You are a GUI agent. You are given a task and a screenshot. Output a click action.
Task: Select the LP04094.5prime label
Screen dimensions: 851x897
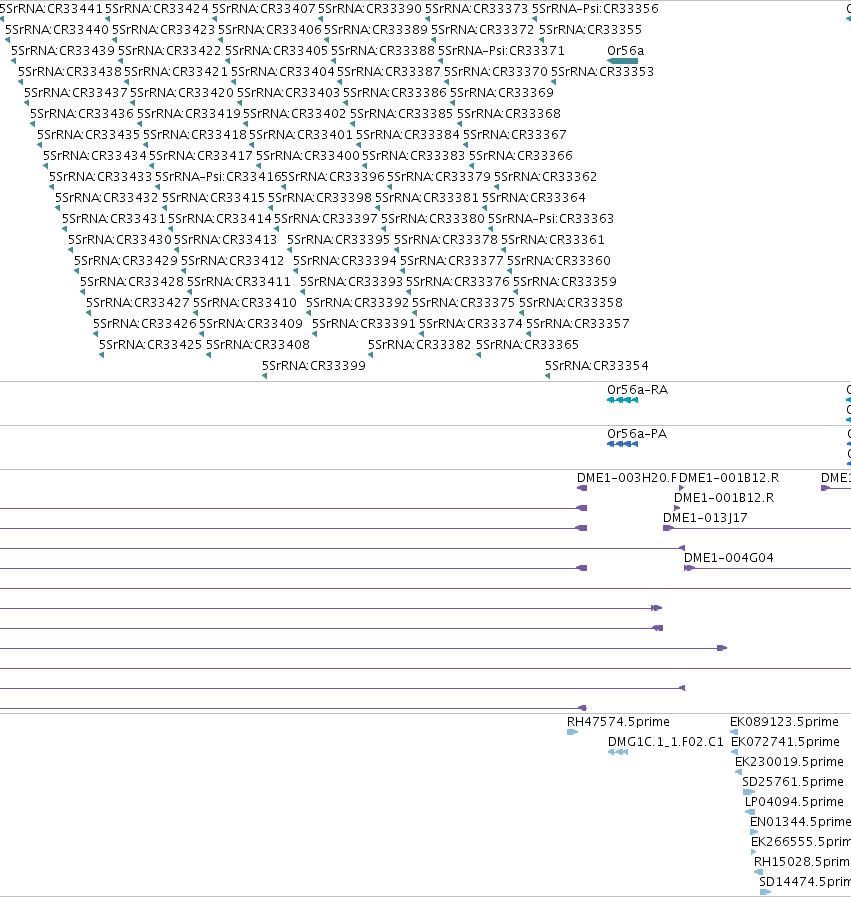point(794,802)
